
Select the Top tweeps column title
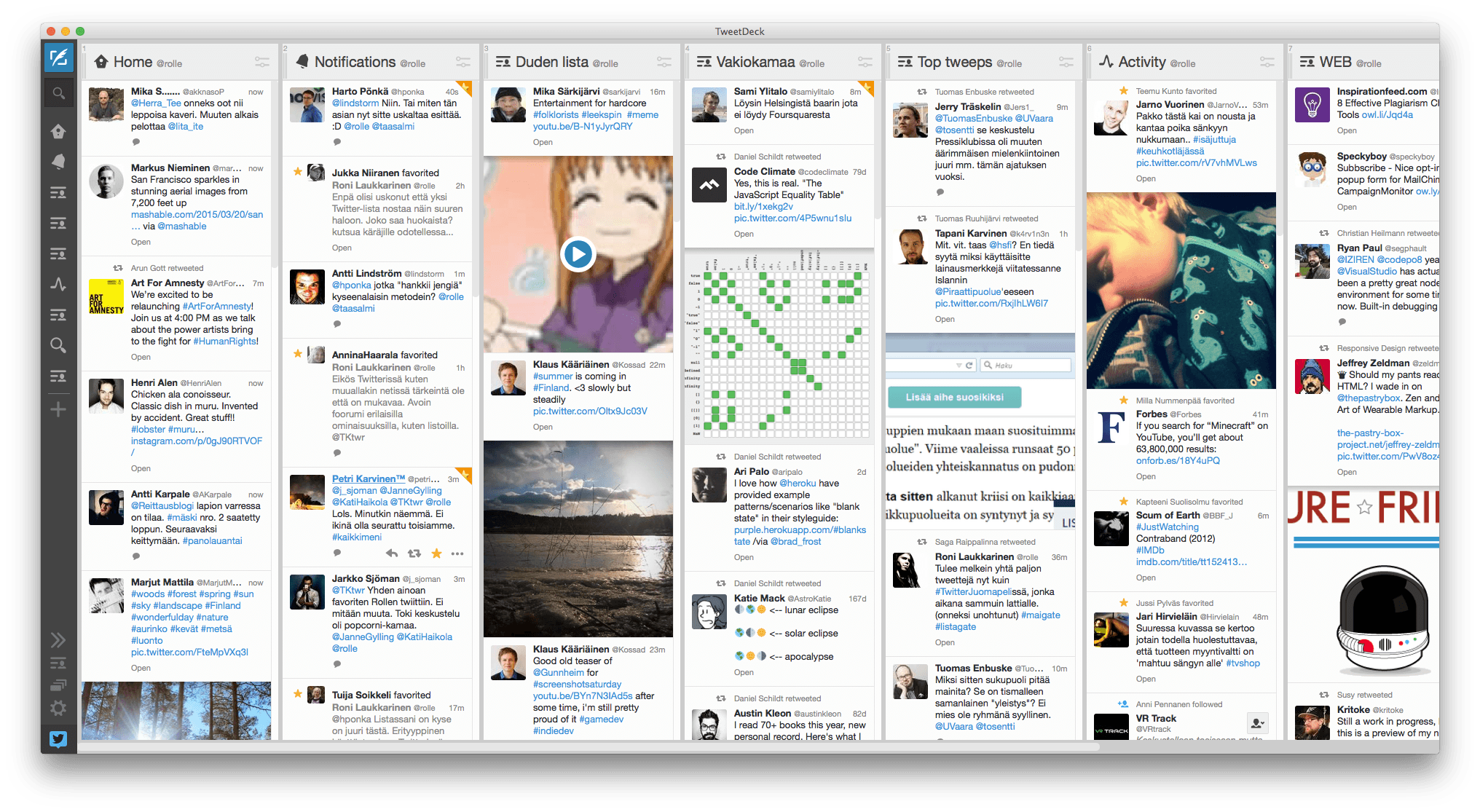[954, 62]
